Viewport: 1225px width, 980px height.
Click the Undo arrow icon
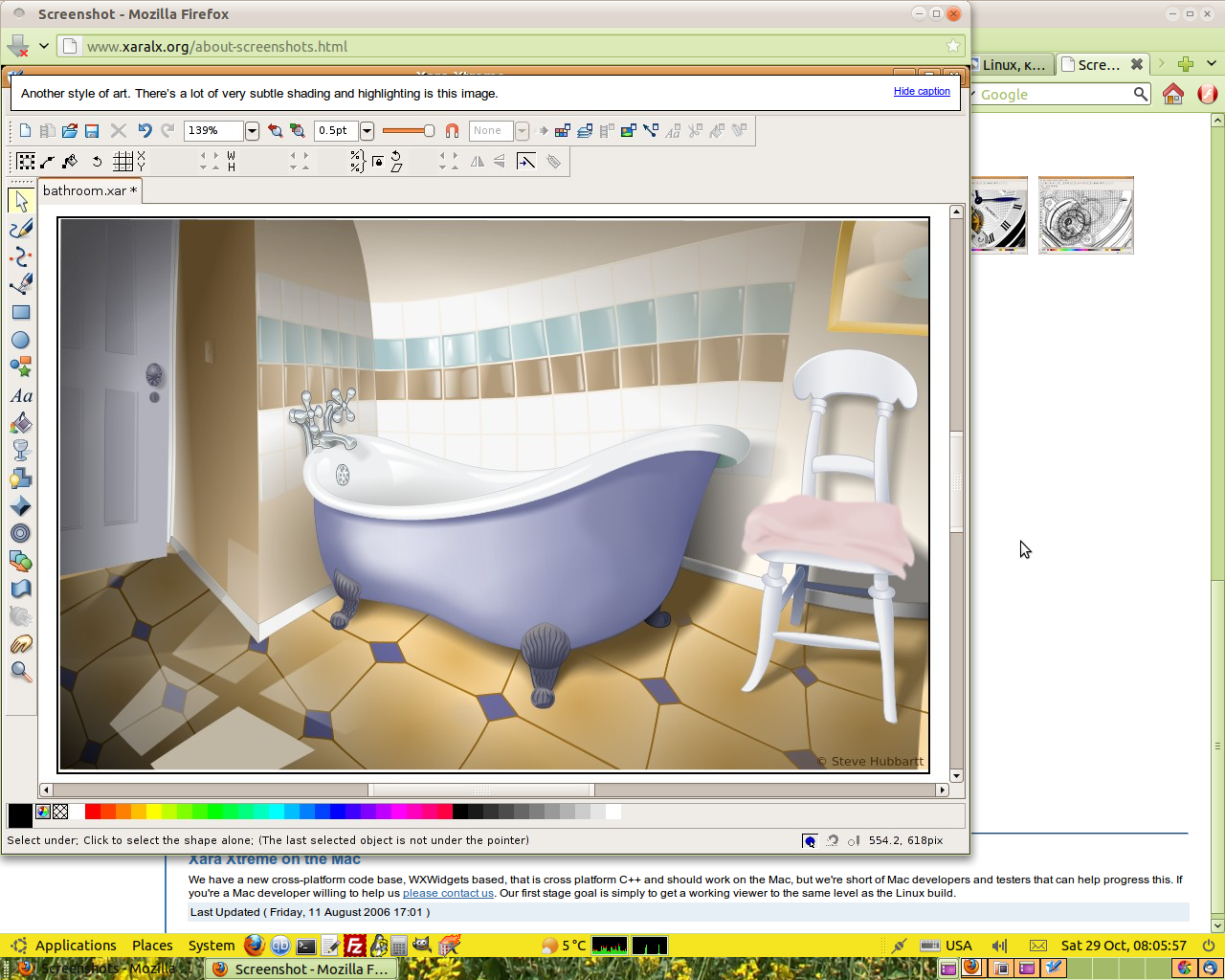tap(145, 131)
